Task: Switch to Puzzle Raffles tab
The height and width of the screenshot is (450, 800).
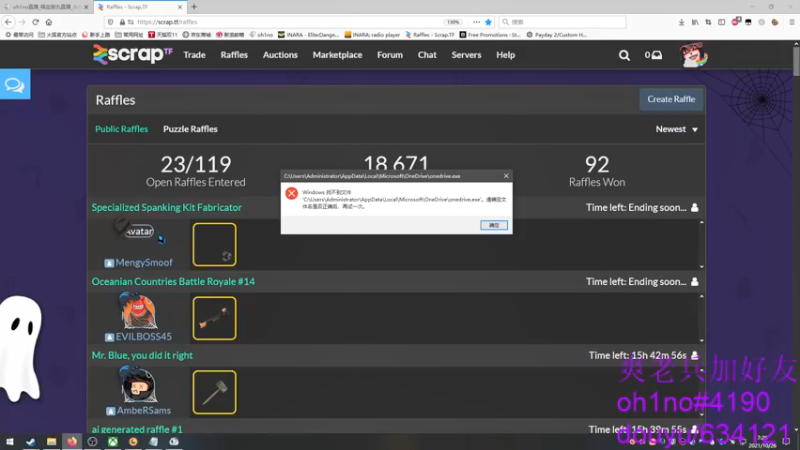Action: coord(190,129)
